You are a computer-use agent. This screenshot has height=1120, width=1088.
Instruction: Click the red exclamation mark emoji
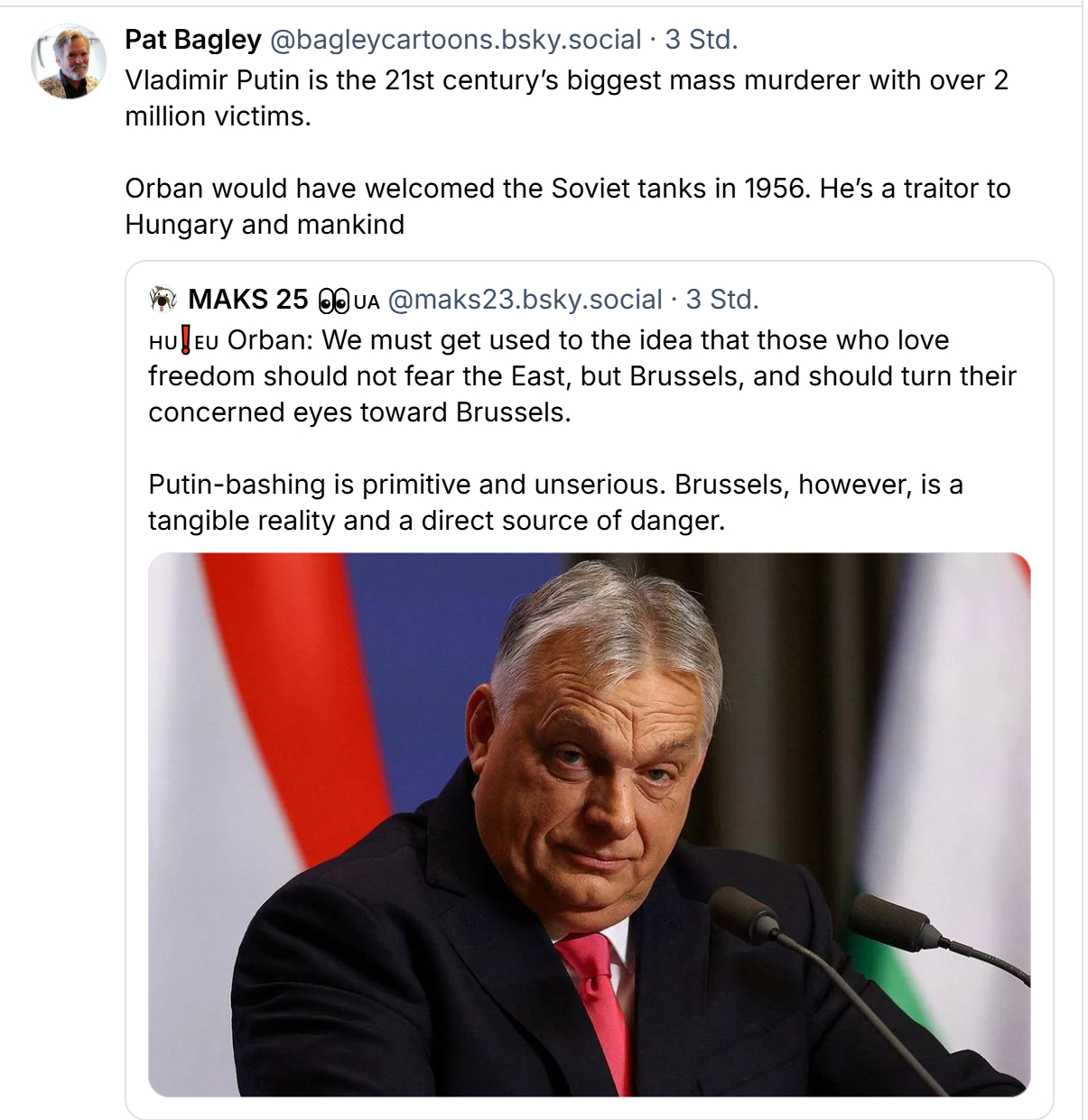coord(185,341)
